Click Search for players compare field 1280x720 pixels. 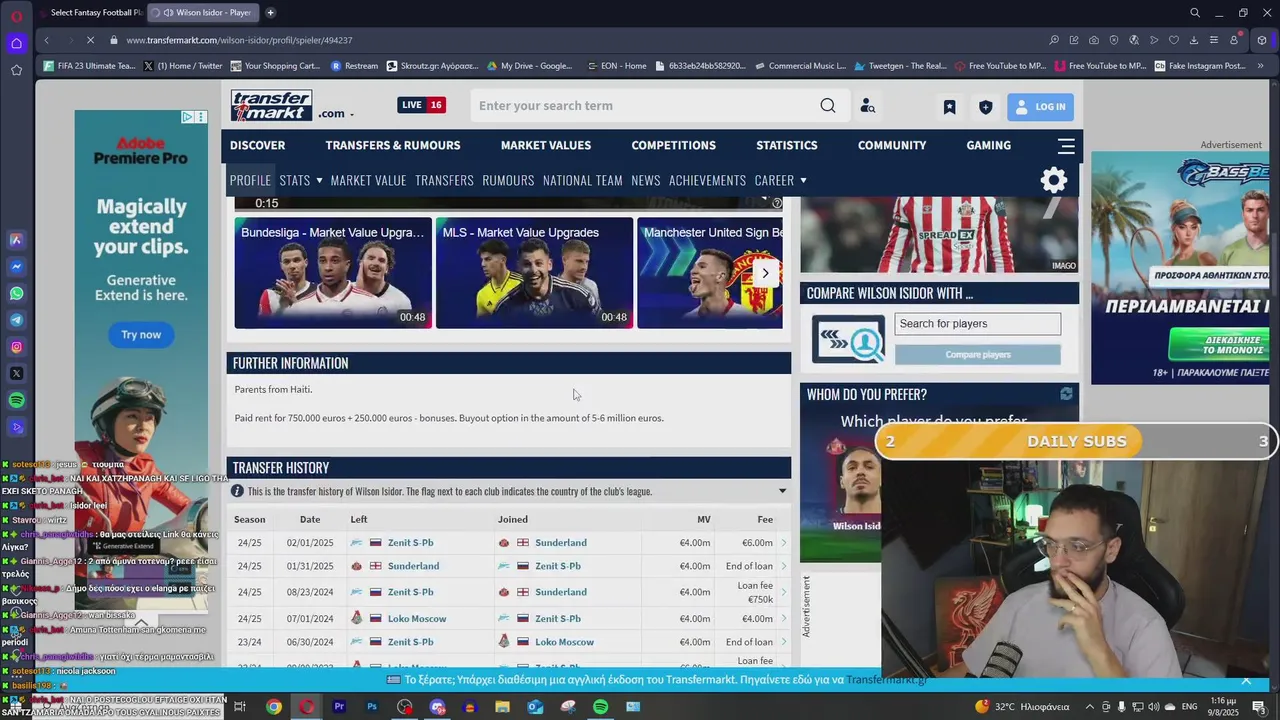tap(977, 324)
